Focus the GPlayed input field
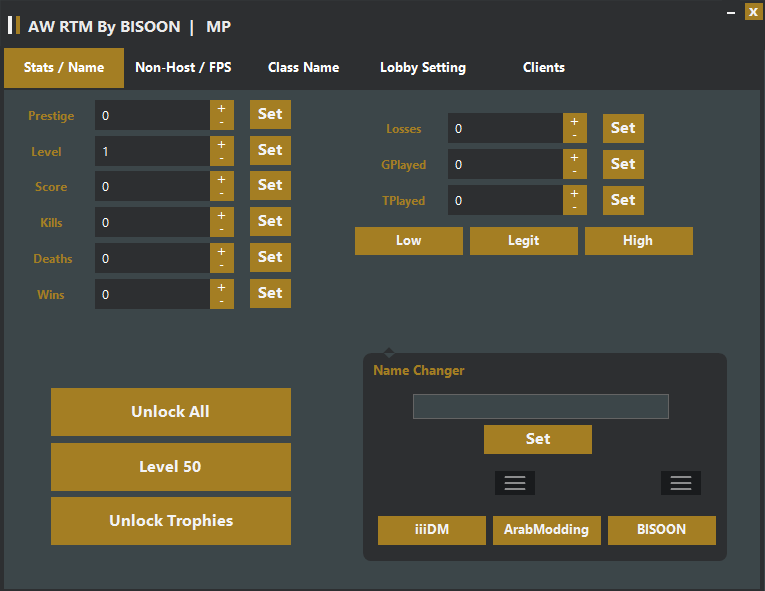Viewport: 765px width, 591px height. tap(505, 164)
